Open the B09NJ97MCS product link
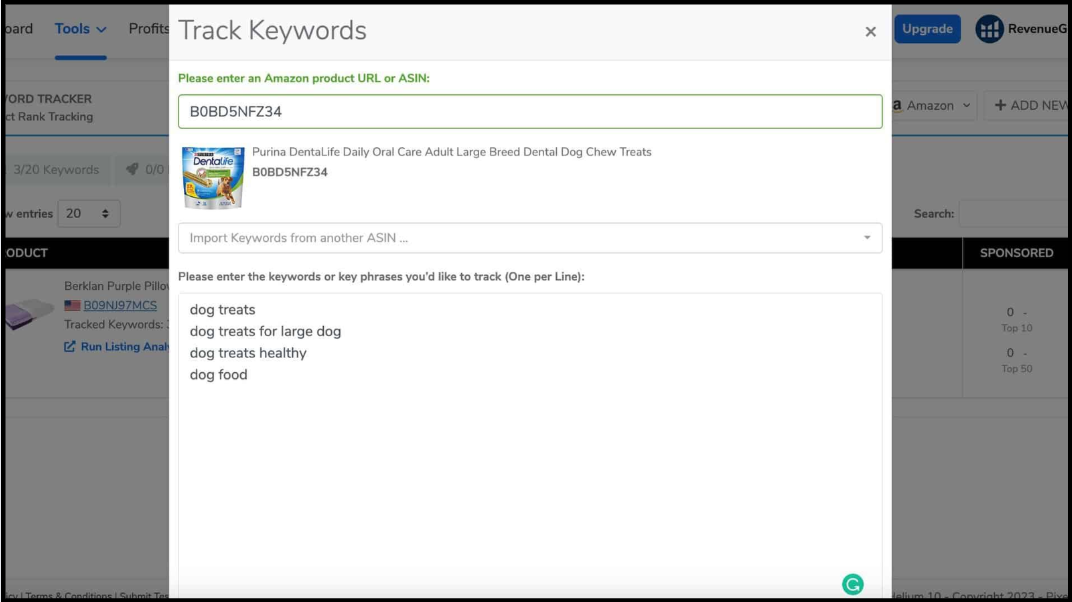The height and width of the screenshot is (602, 1072). 119,306
